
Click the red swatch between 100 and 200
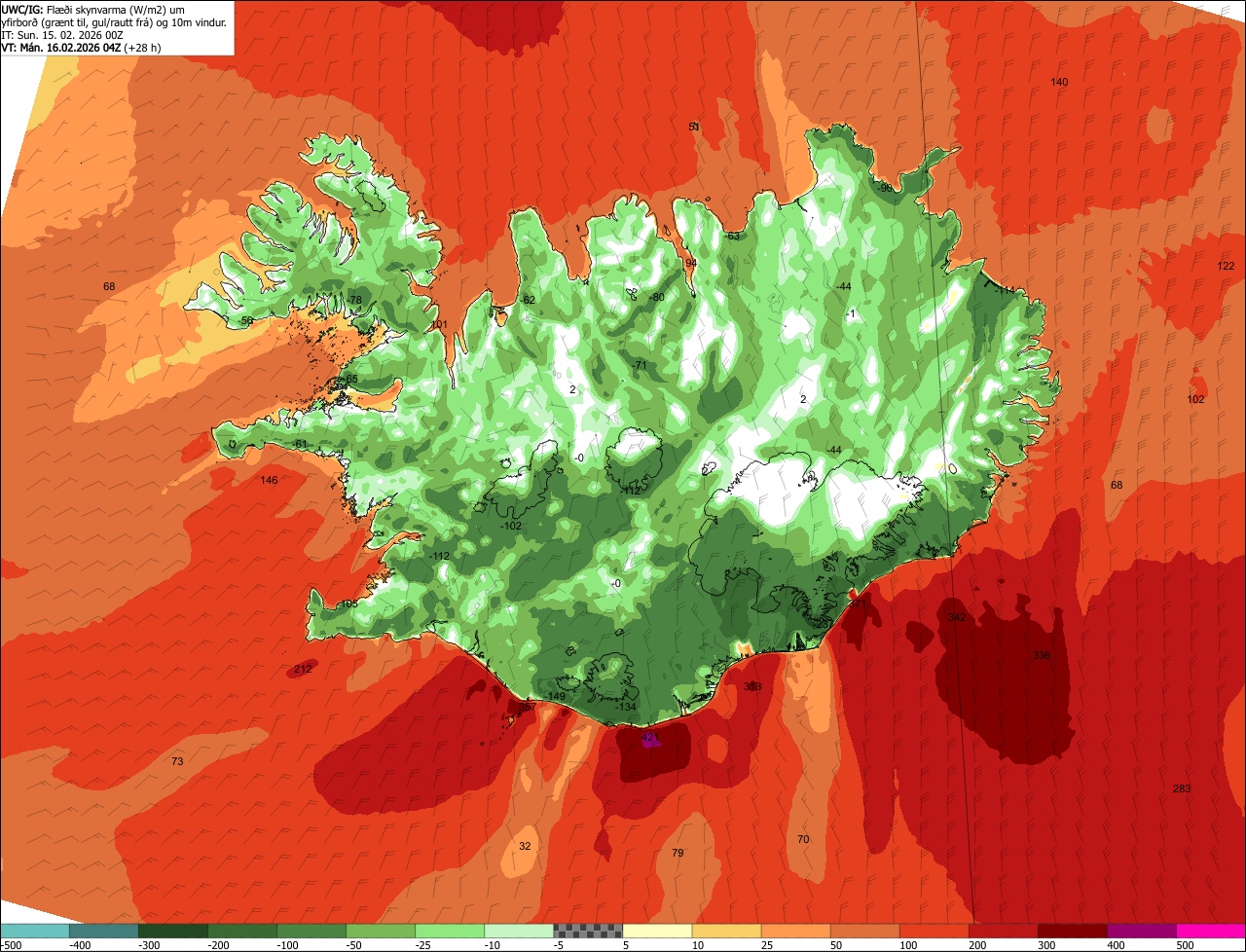[934, 931]
